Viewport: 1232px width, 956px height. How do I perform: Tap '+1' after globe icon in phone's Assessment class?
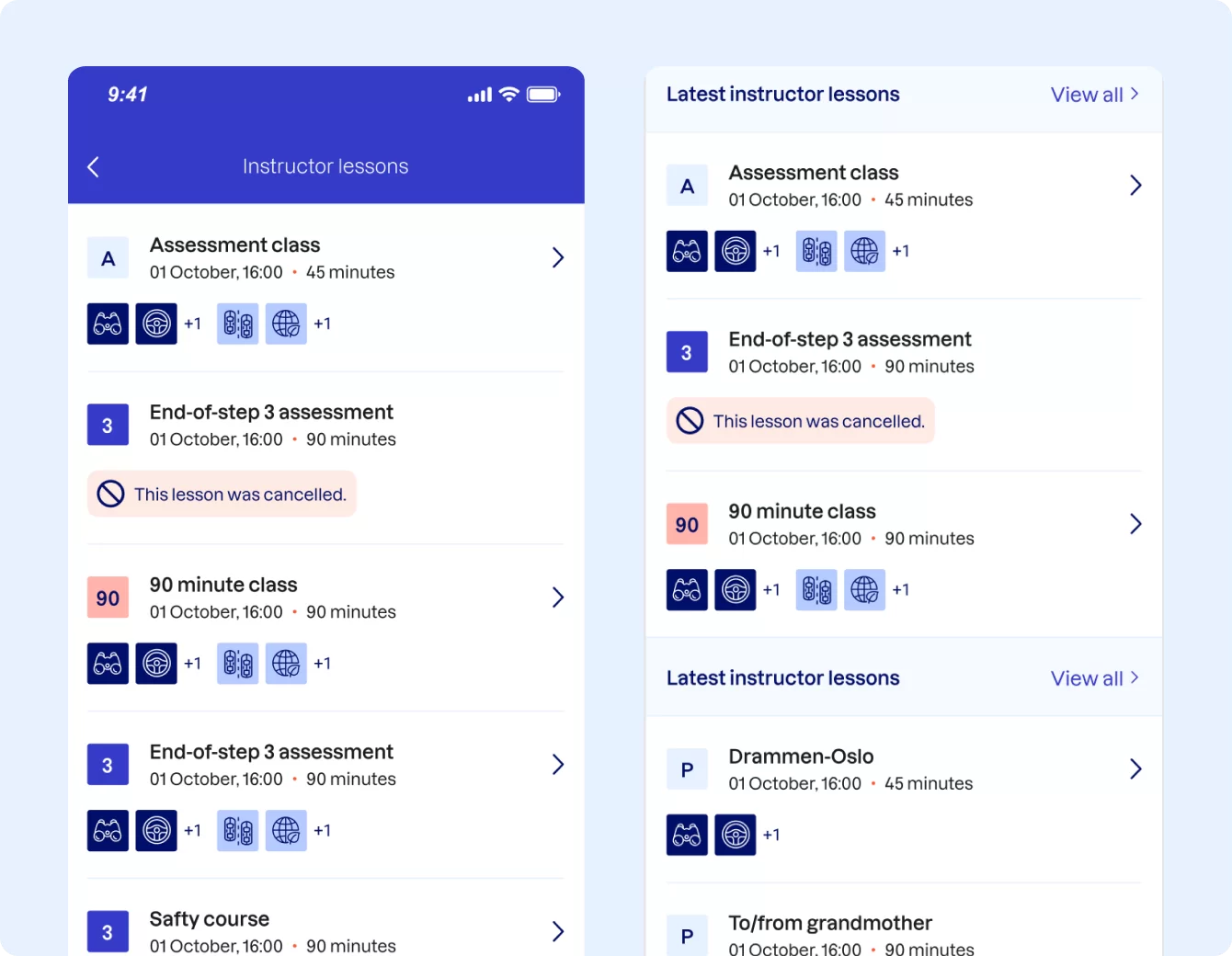[322, 324]
